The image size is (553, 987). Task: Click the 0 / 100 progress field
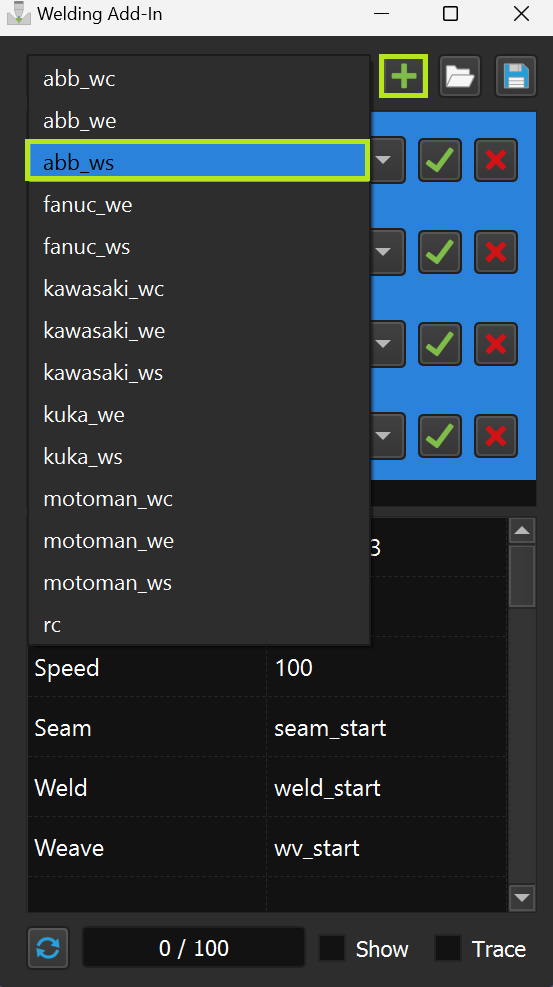194,947
